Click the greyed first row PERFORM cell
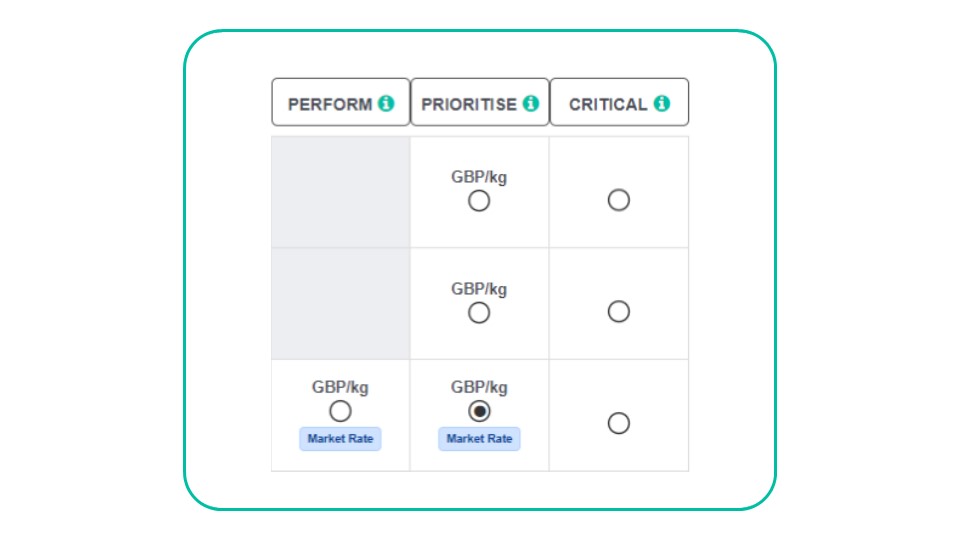Image resolution: width=960 pixels, height=540 pixels. coord(340,192)
